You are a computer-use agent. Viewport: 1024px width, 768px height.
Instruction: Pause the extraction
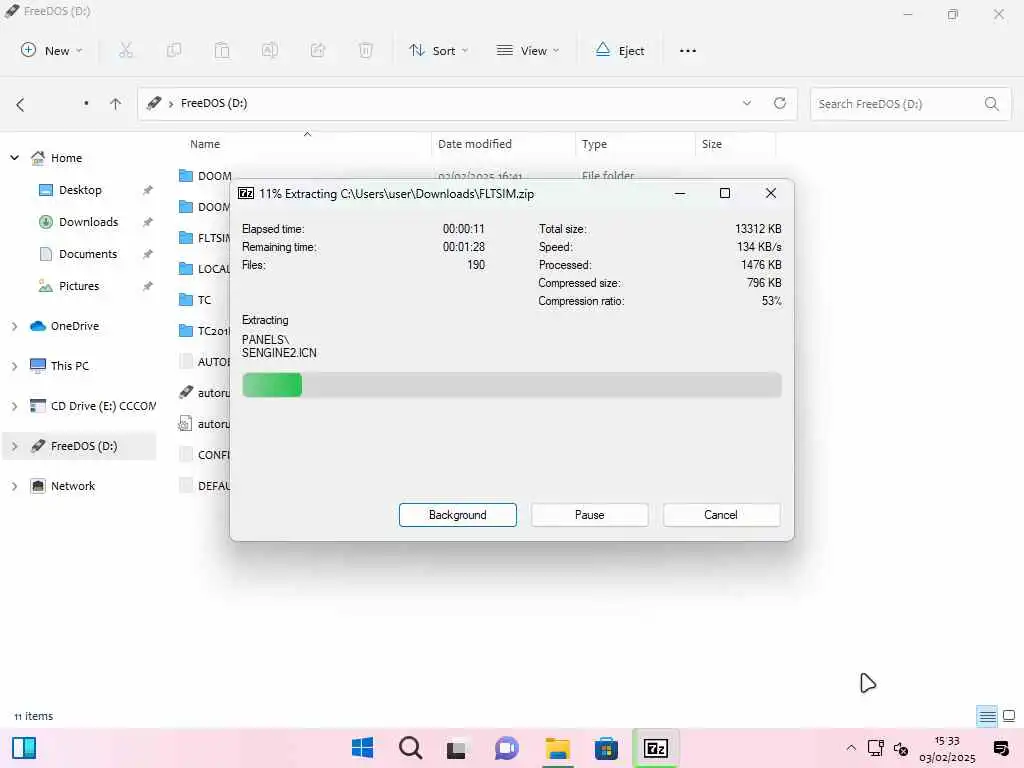tap(590, 515)
